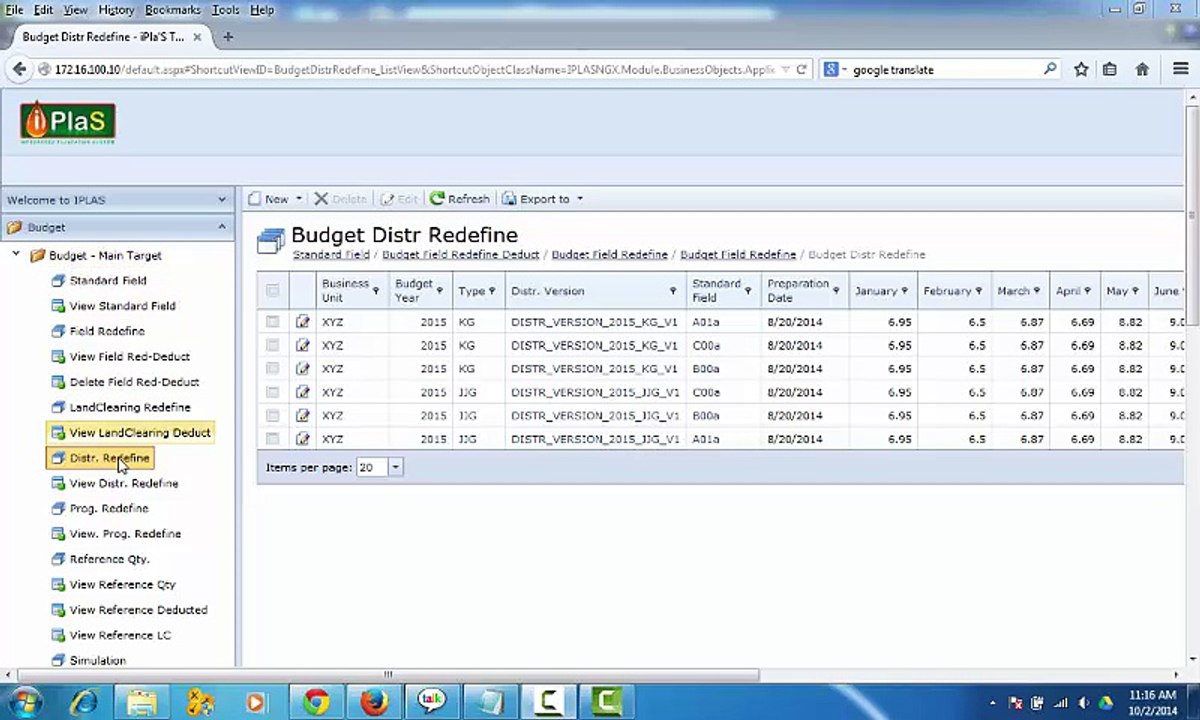Open the Help menu
The image size is (1200, 720).
coord(262,9)
